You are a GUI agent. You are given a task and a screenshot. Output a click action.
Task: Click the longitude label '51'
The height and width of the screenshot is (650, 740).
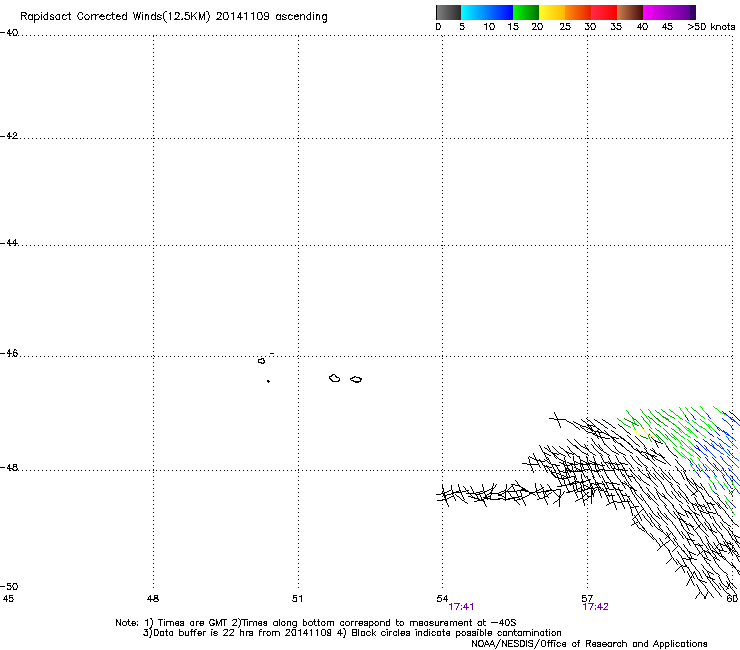coord(297,599)
